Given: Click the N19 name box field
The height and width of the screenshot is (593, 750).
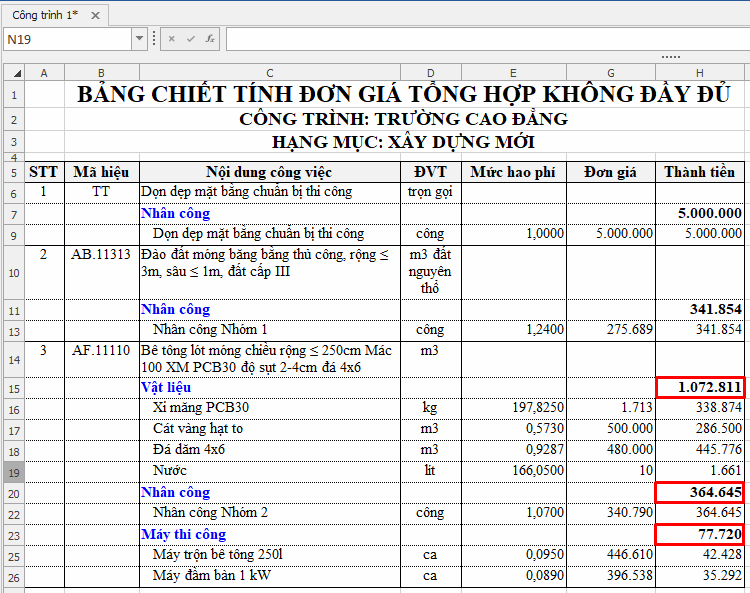Looking at the screenshot, I should click(x=68, y=39).
